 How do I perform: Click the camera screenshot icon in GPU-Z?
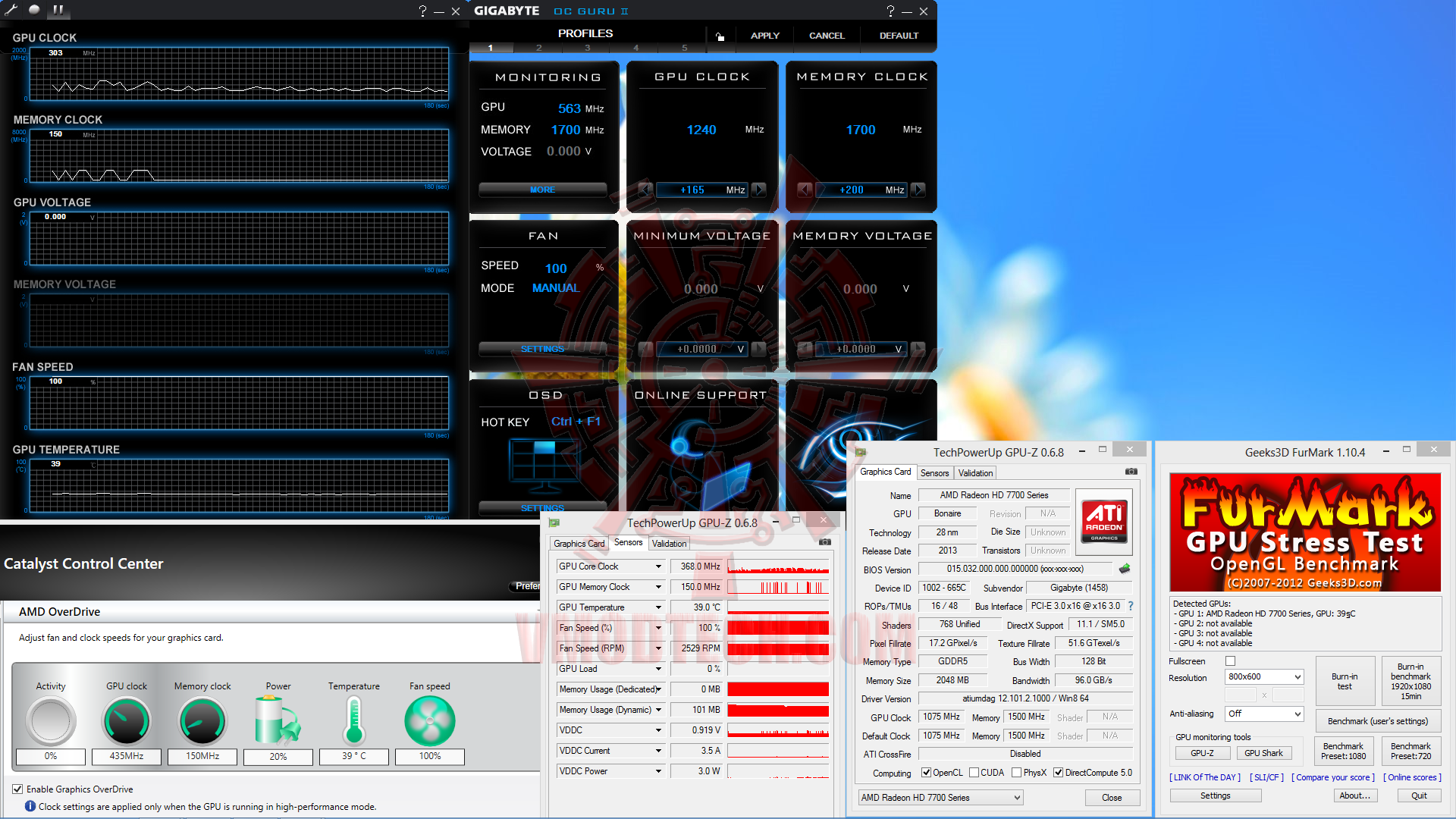click(1131, 471)
